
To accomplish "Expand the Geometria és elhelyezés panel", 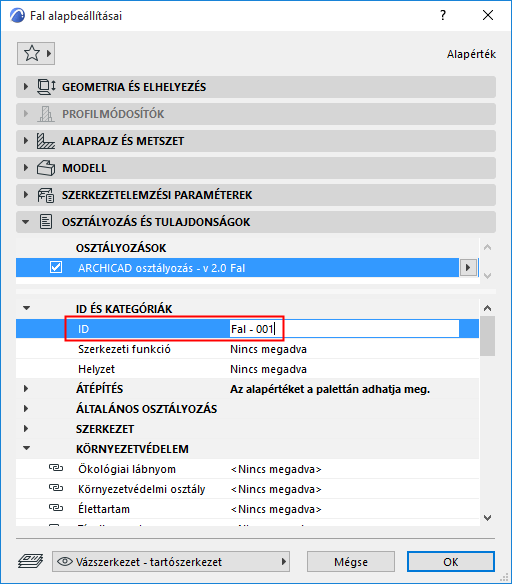I will pos(25,87).
